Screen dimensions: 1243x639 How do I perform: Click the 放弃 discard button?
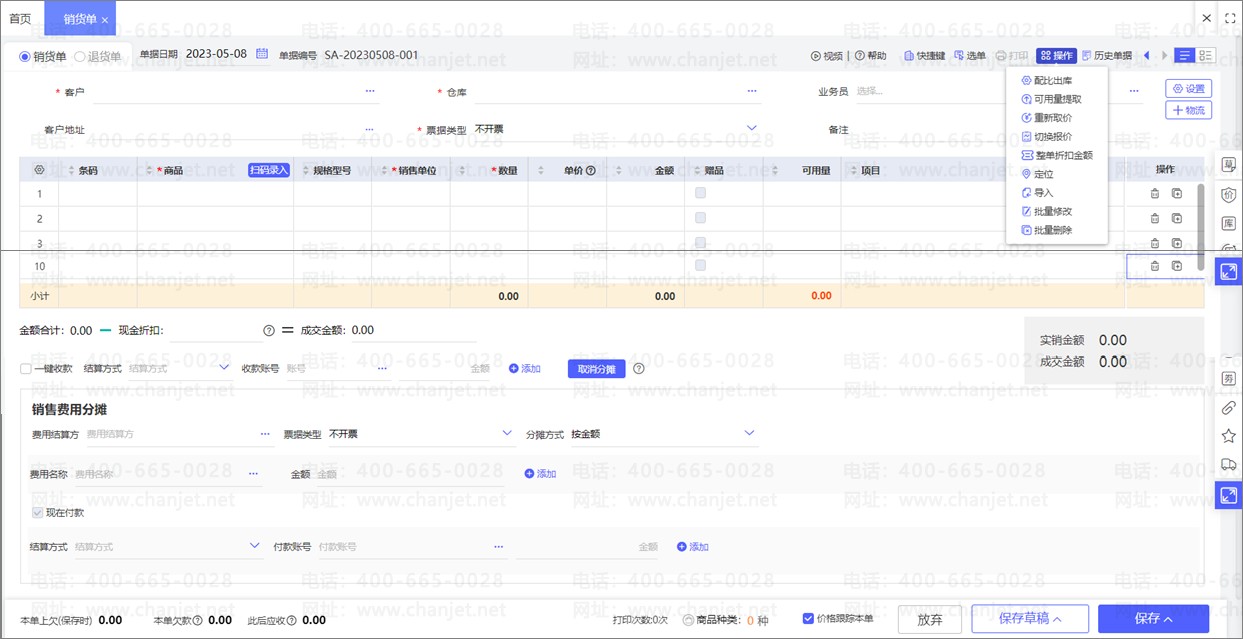coord(930,619)
